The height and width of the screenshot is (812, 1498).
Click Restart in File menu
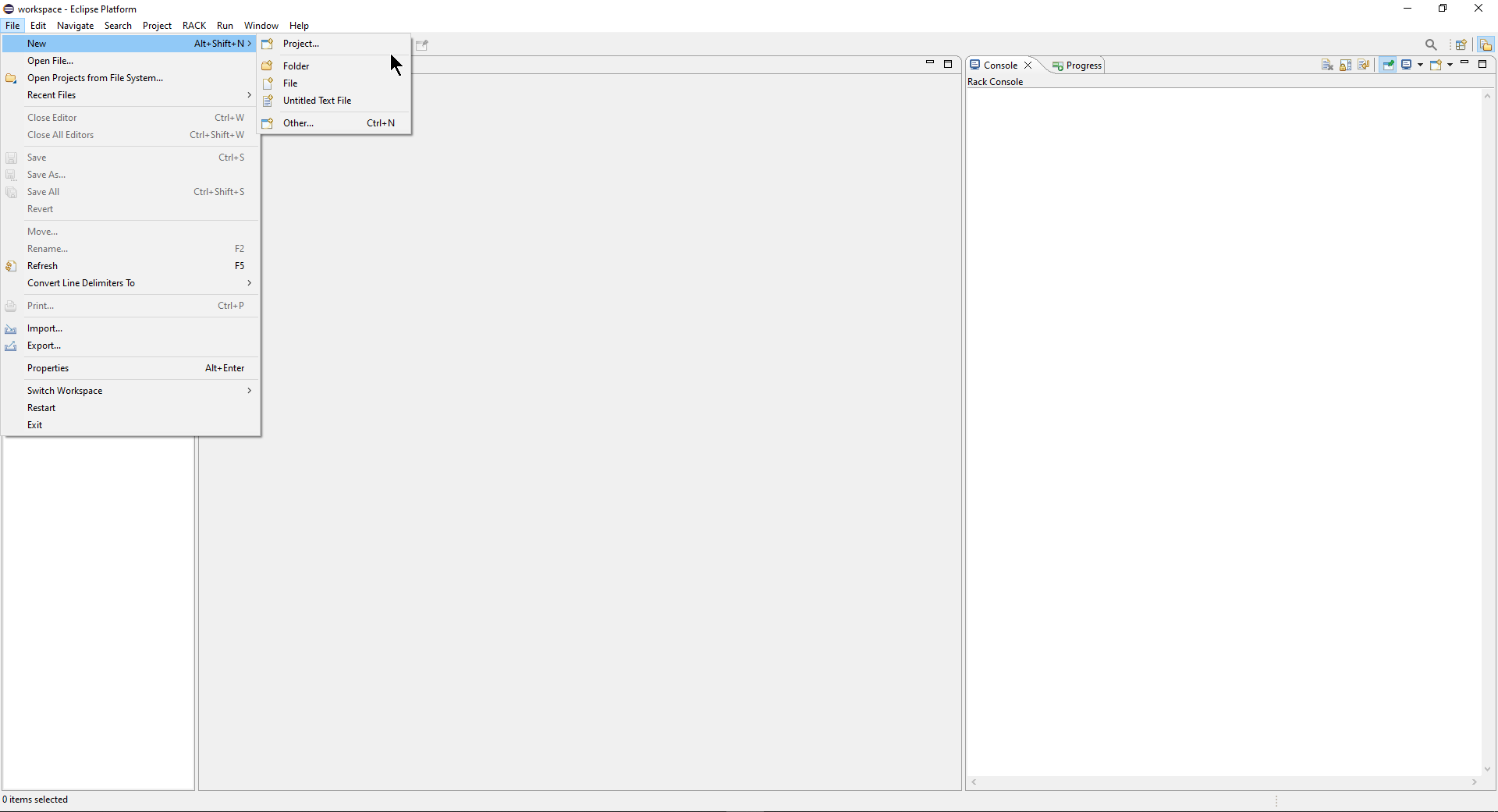(x=130, y=408)
